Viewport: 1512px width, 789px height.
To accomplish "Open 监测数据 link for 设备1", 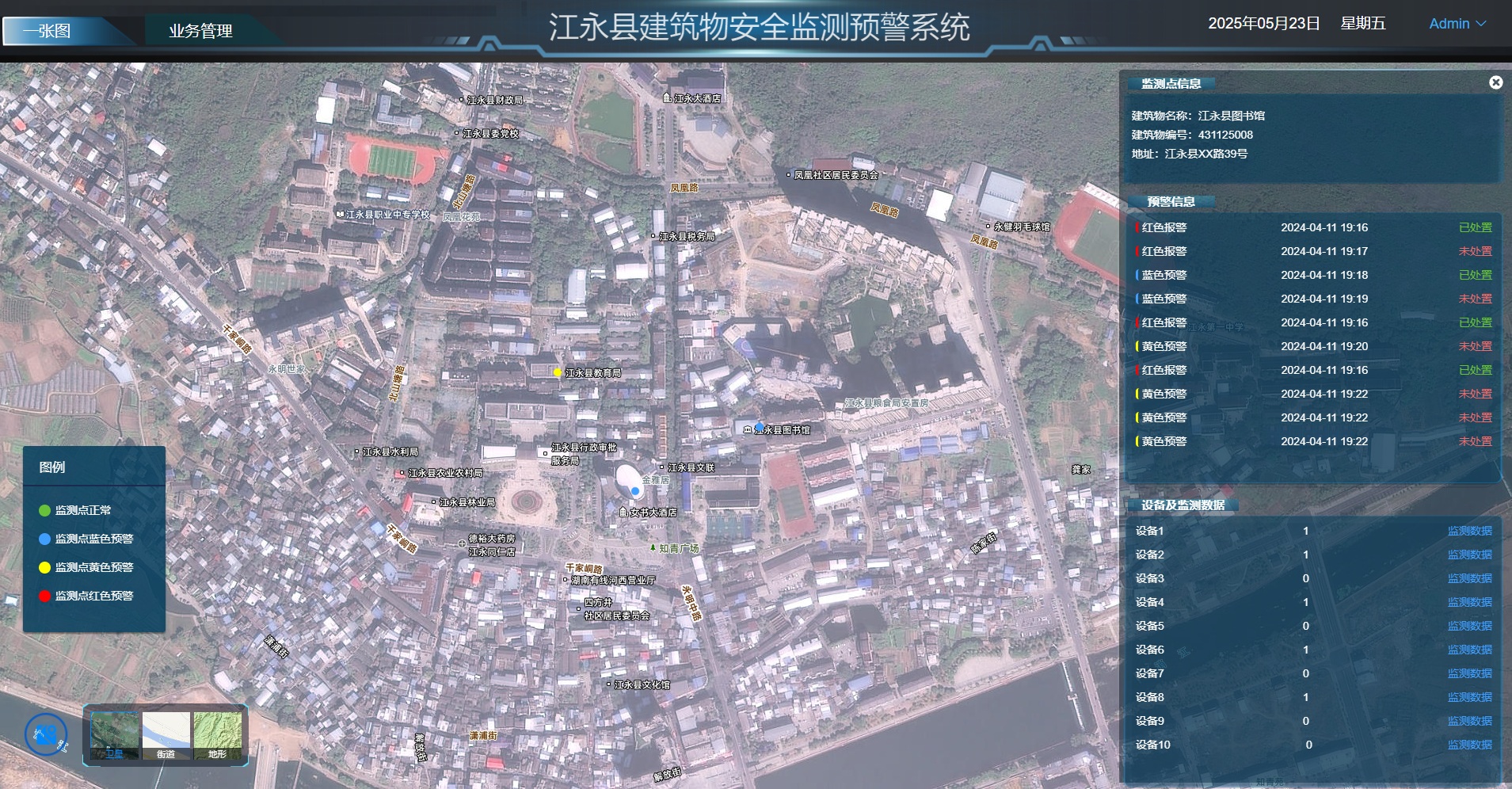I will (1469, 531).
